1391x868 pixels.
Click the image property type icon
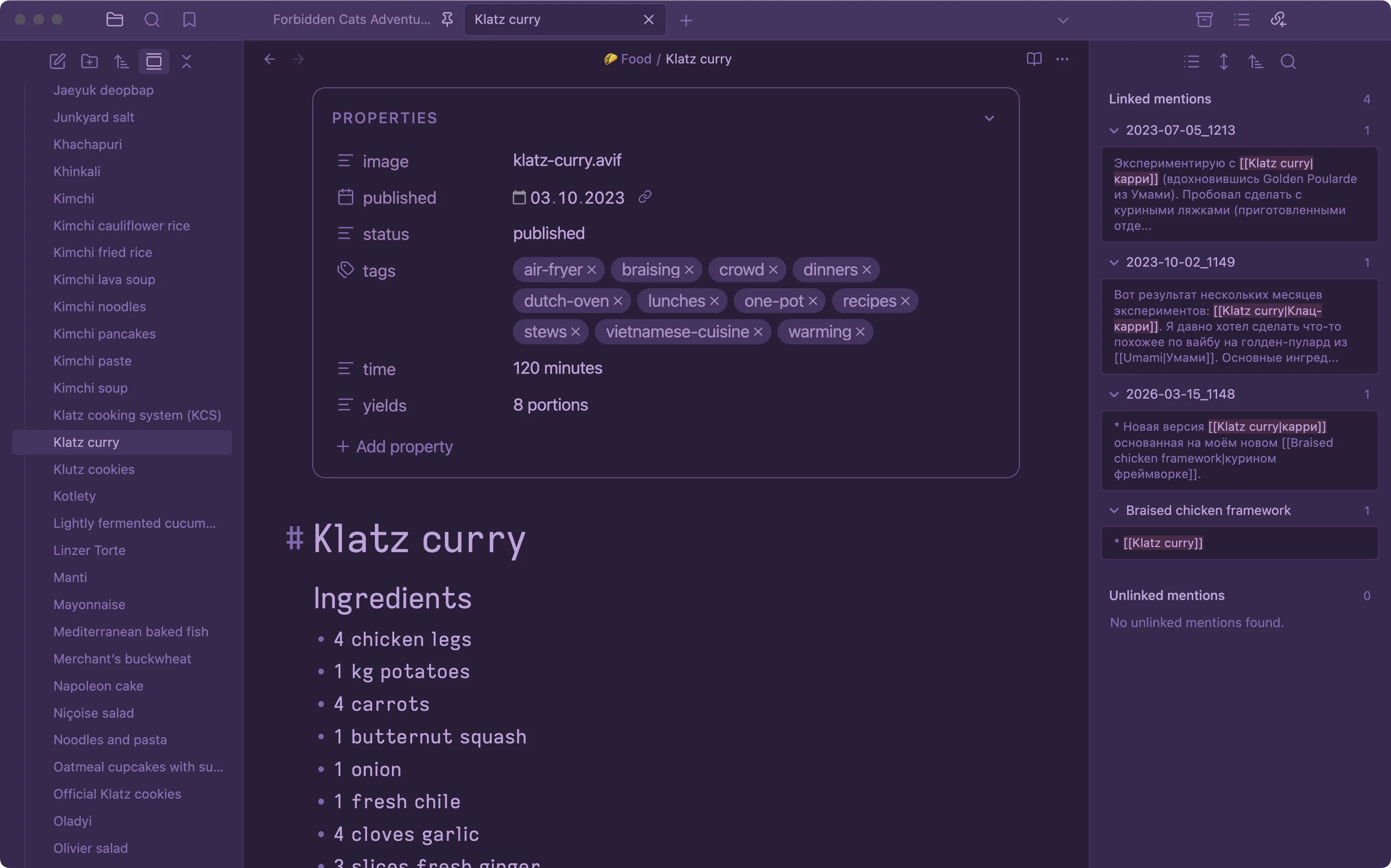click(x=345, y=161)
